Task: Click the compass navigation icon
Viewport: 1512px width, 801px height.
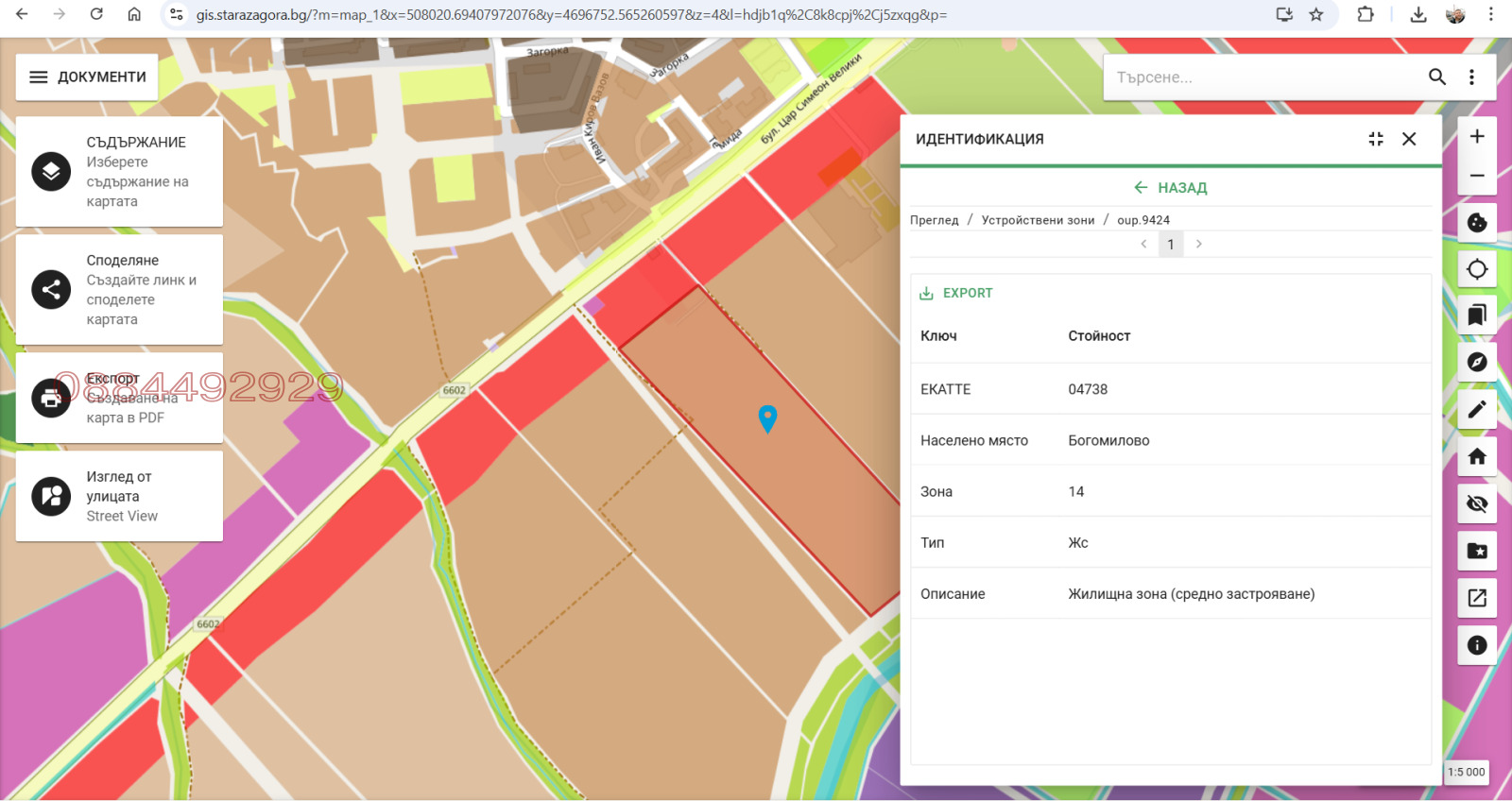Action: click(x=1477, y=362)
